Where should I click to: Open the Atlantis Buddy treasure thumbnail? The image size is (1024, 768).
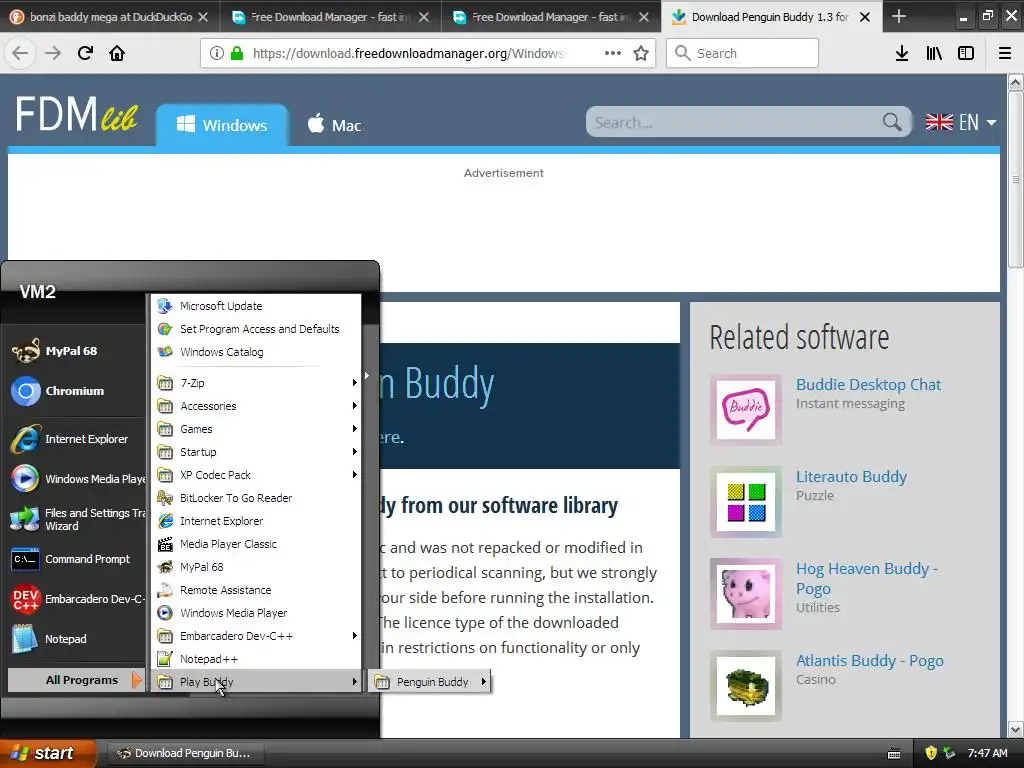tap(746, 686)
